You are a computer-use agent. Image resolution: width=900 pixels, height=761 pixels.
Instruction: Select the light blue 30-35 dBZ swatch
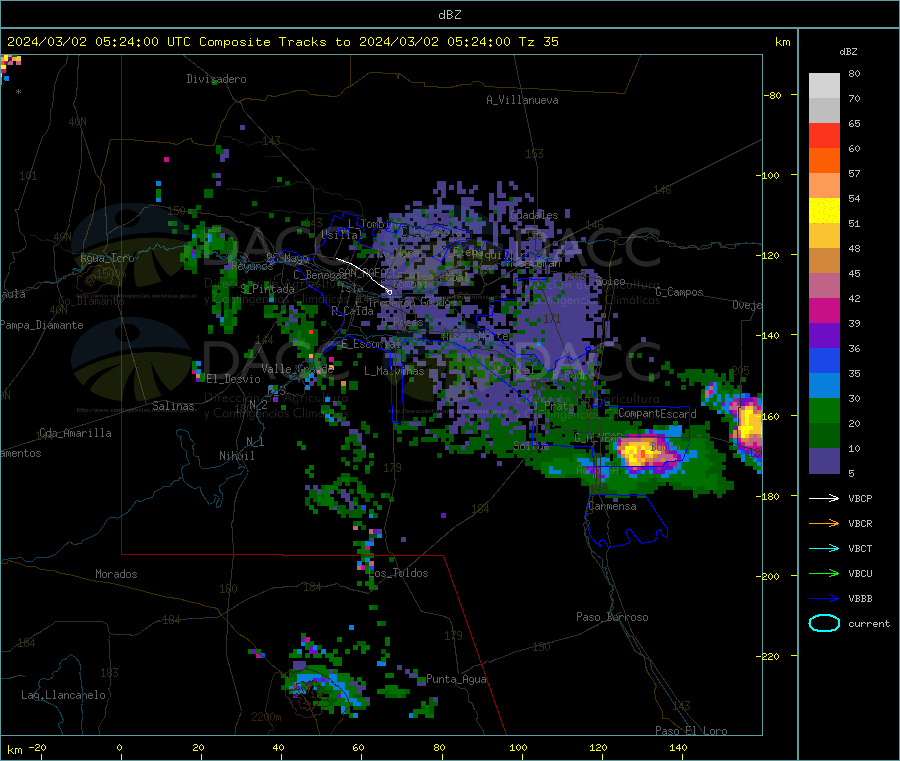[x=824, y=386]
